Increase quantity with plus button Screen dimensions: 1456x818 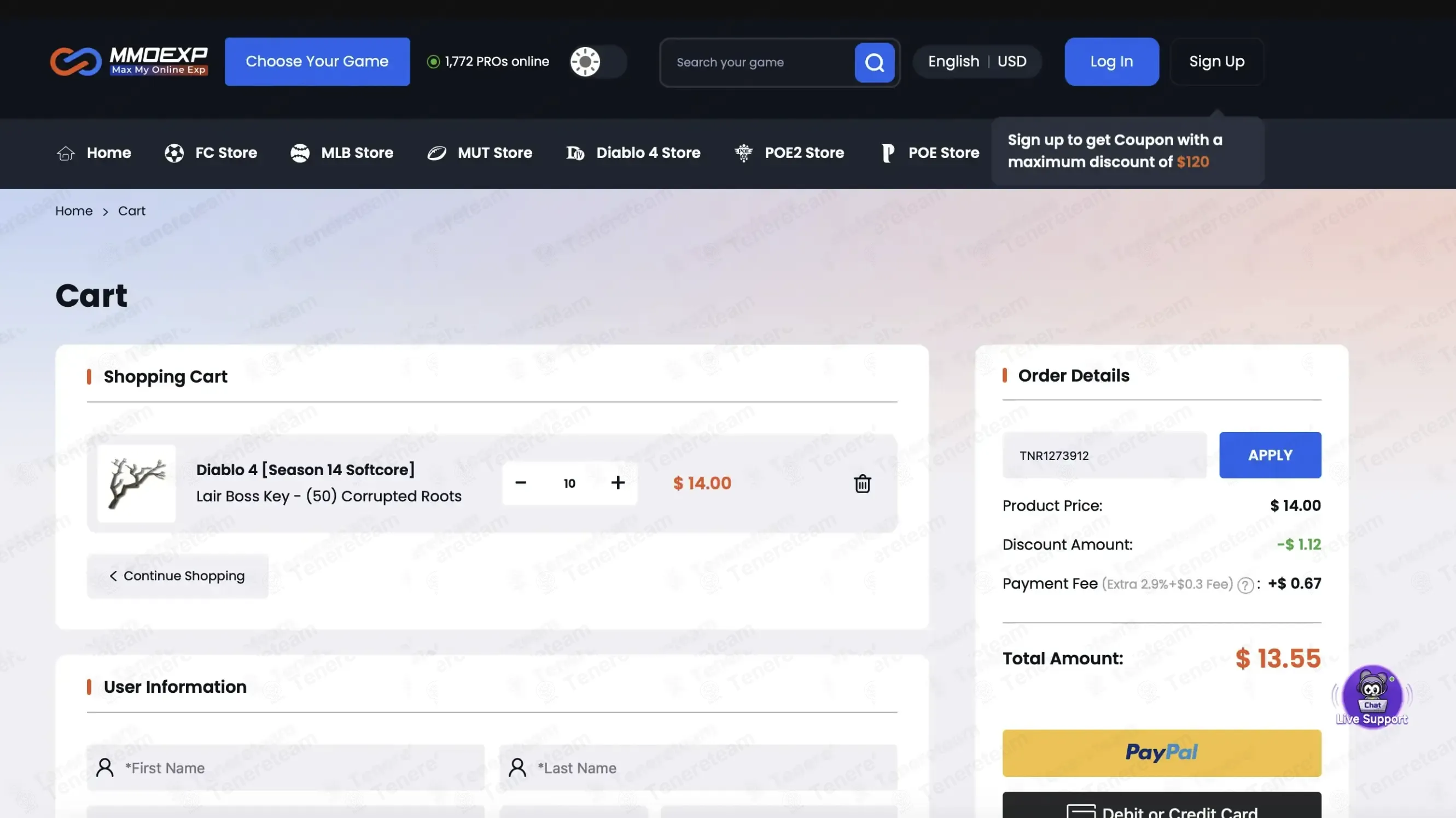click(x=618, y=483)
